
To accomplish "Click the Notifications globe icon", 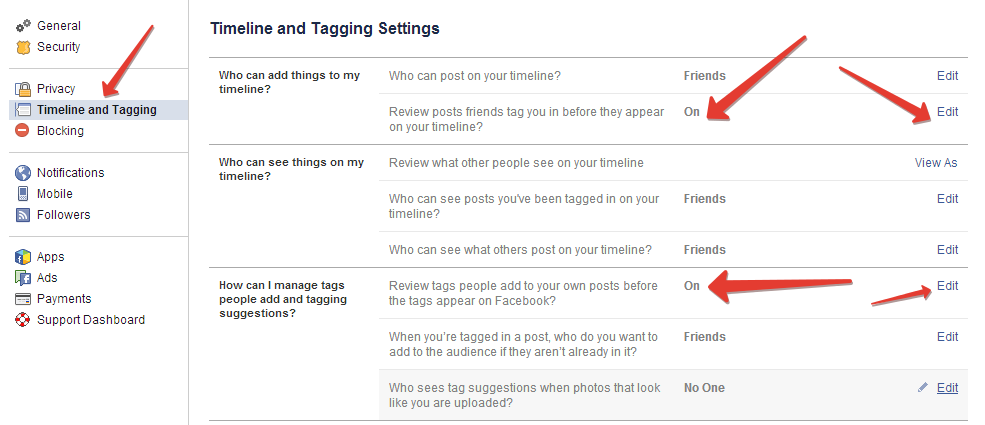I will tap(23, 173).
